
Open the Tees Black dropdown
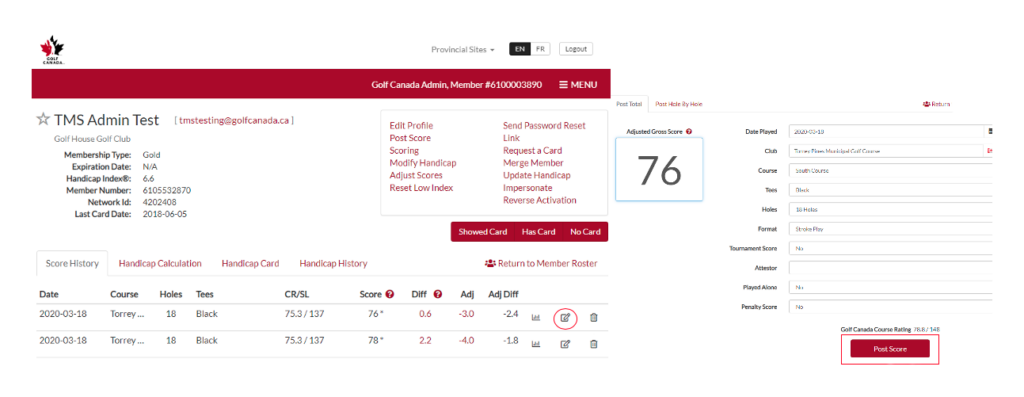coord(891,191)
